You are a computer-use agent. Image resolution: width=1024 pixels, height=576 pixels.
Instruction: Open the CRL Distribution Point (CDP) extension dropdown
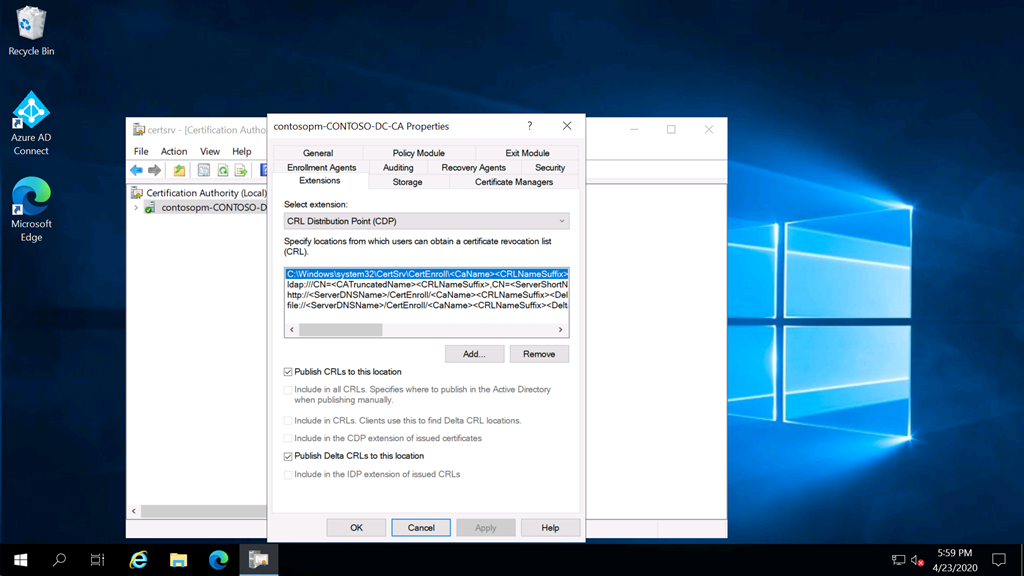point(563,220)
